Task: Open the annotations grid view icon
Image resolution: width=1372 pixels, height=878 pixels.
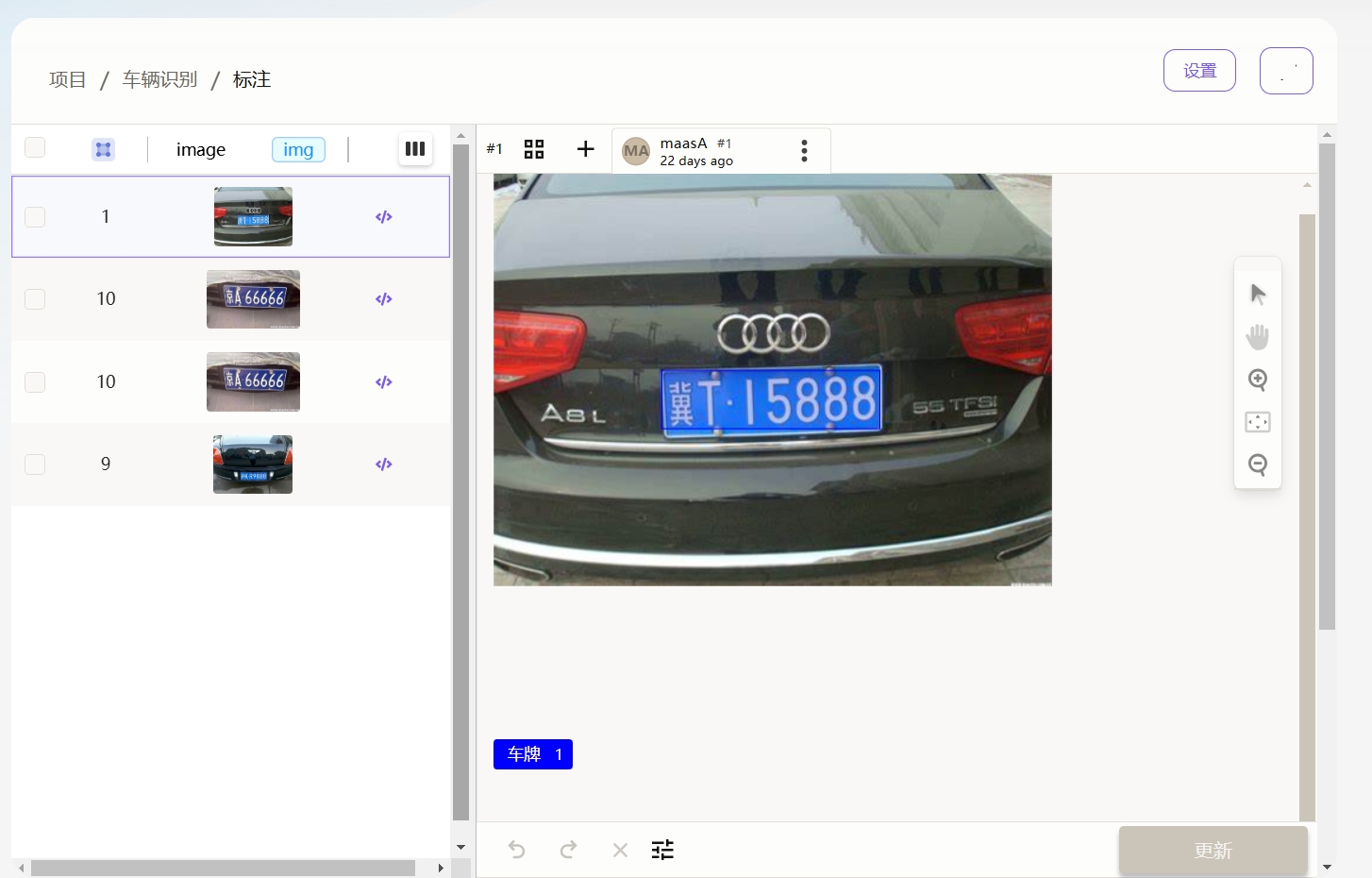Action: pos(534,149)
